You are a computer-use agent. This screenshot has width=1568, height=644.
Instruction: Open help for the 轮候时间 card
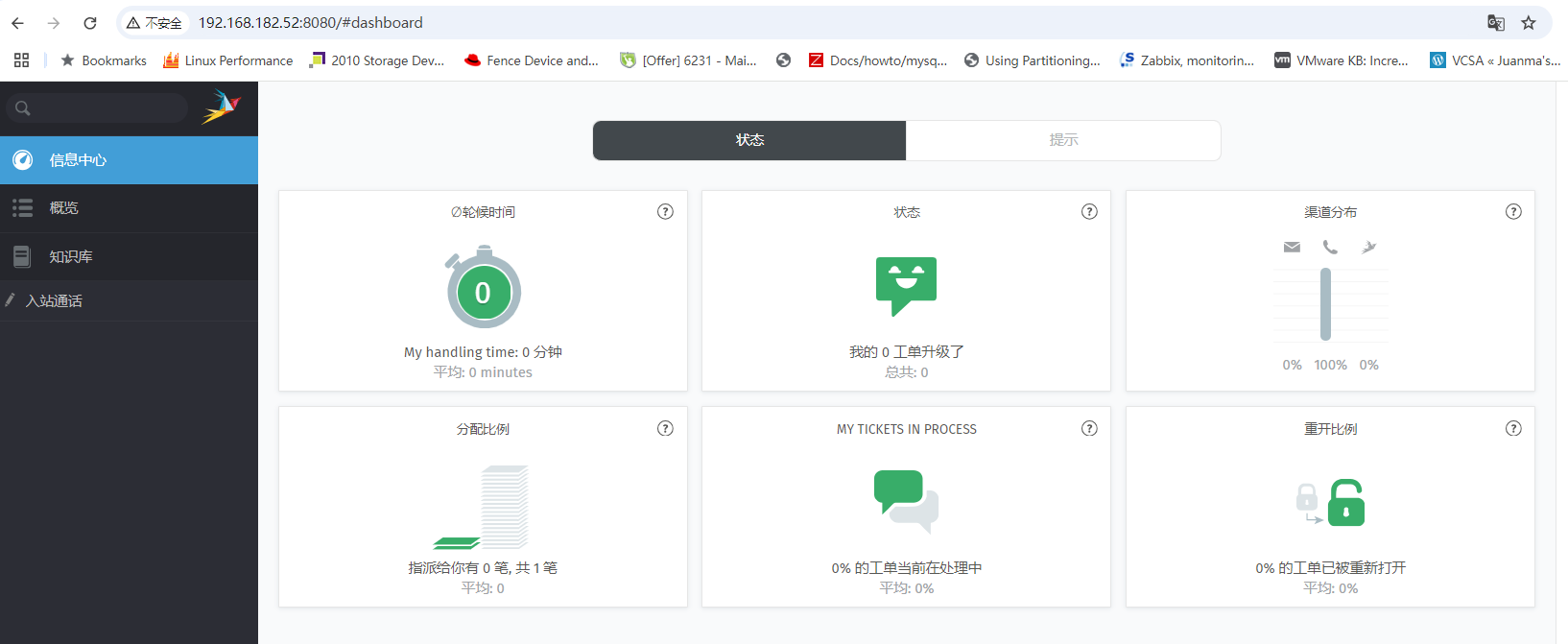click(x=665, y=212)
